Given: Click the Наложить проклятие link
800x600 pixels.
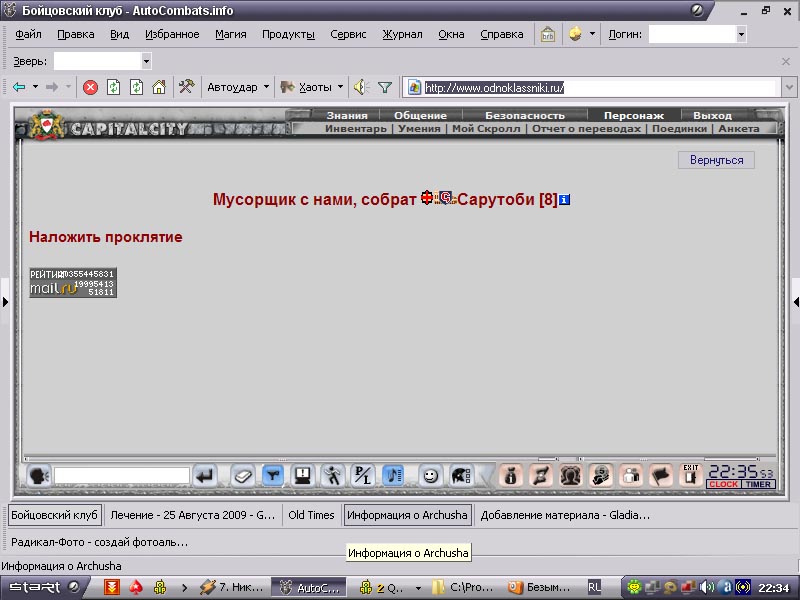Looking at the screenshot, I should 106,237.
